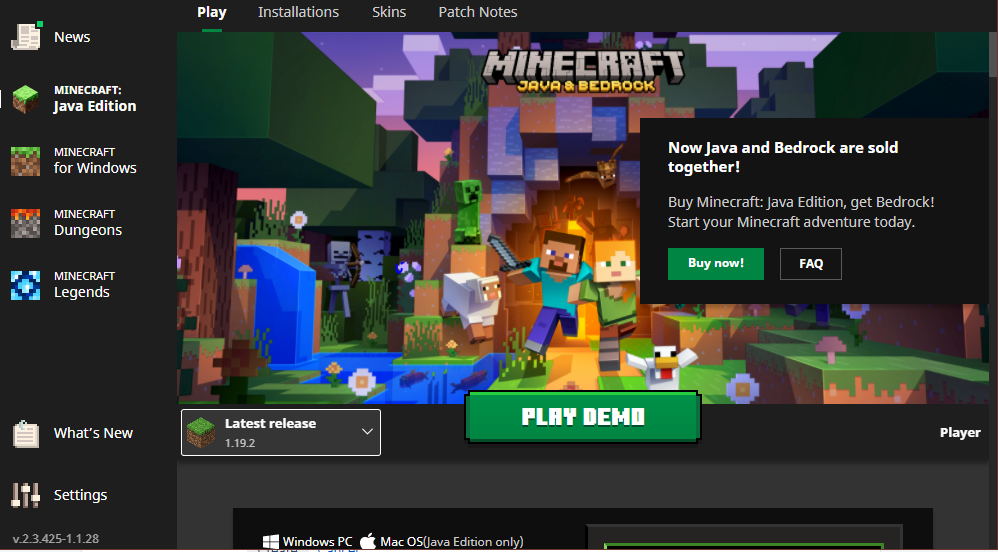Open the Latest release 1.19.2 dropdown
Viewport: 998px width, 552px height.
[281, 432]
